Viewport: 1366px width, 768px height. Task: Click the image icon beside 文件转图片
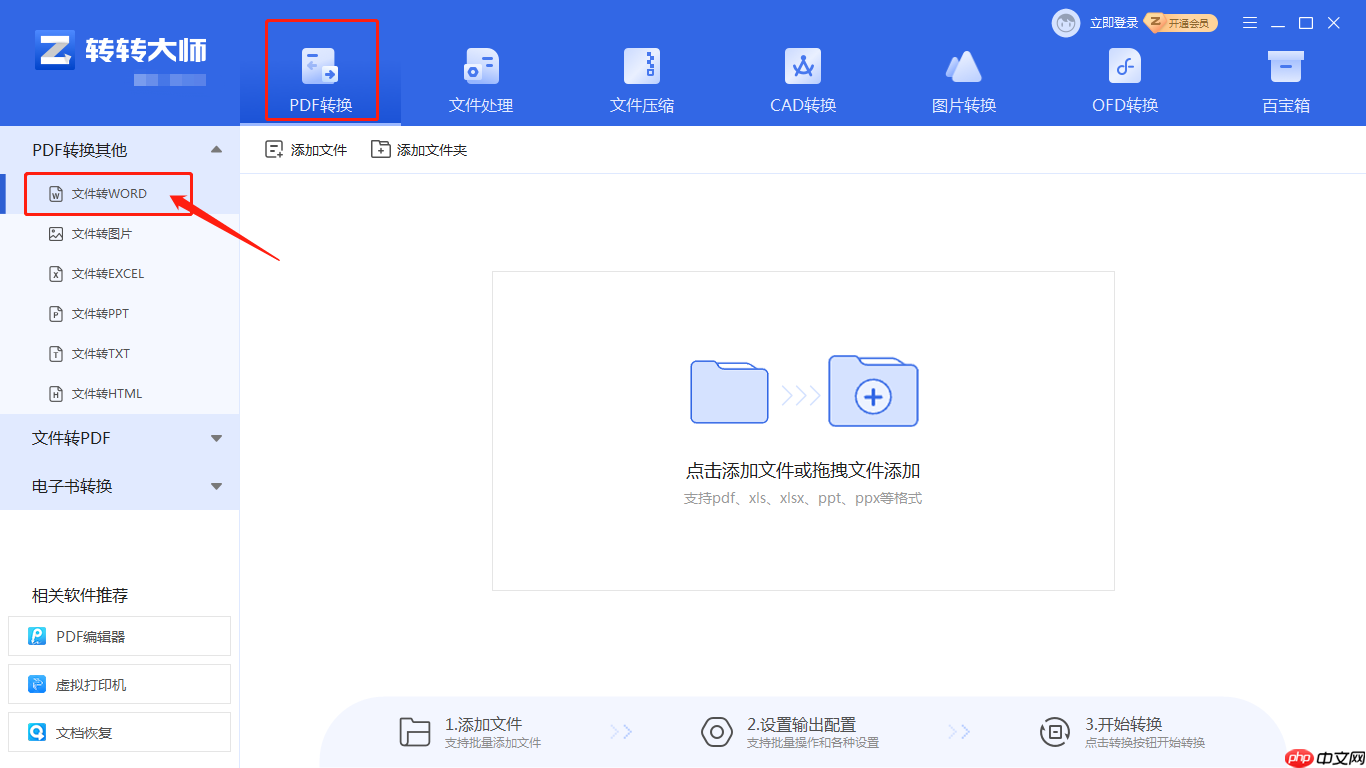(x=56, y=234)
